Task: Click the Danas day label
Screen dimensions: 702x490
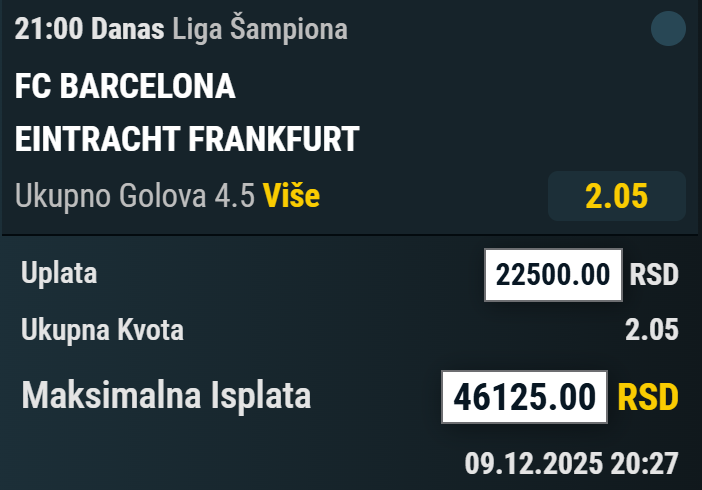Action: 128,29
